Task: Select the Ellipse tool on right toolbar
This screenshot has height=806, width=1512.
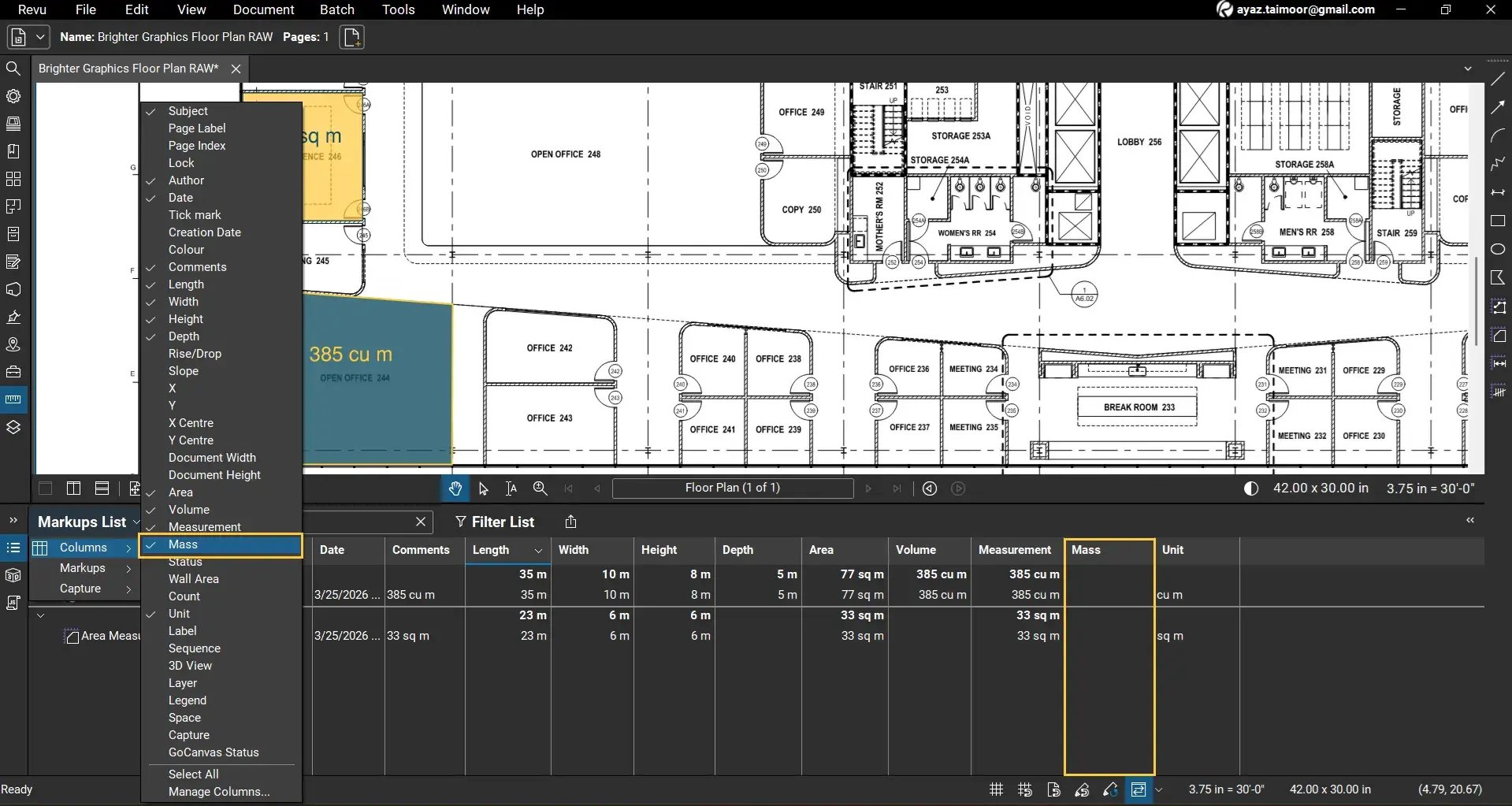Action: (1499, 249)
